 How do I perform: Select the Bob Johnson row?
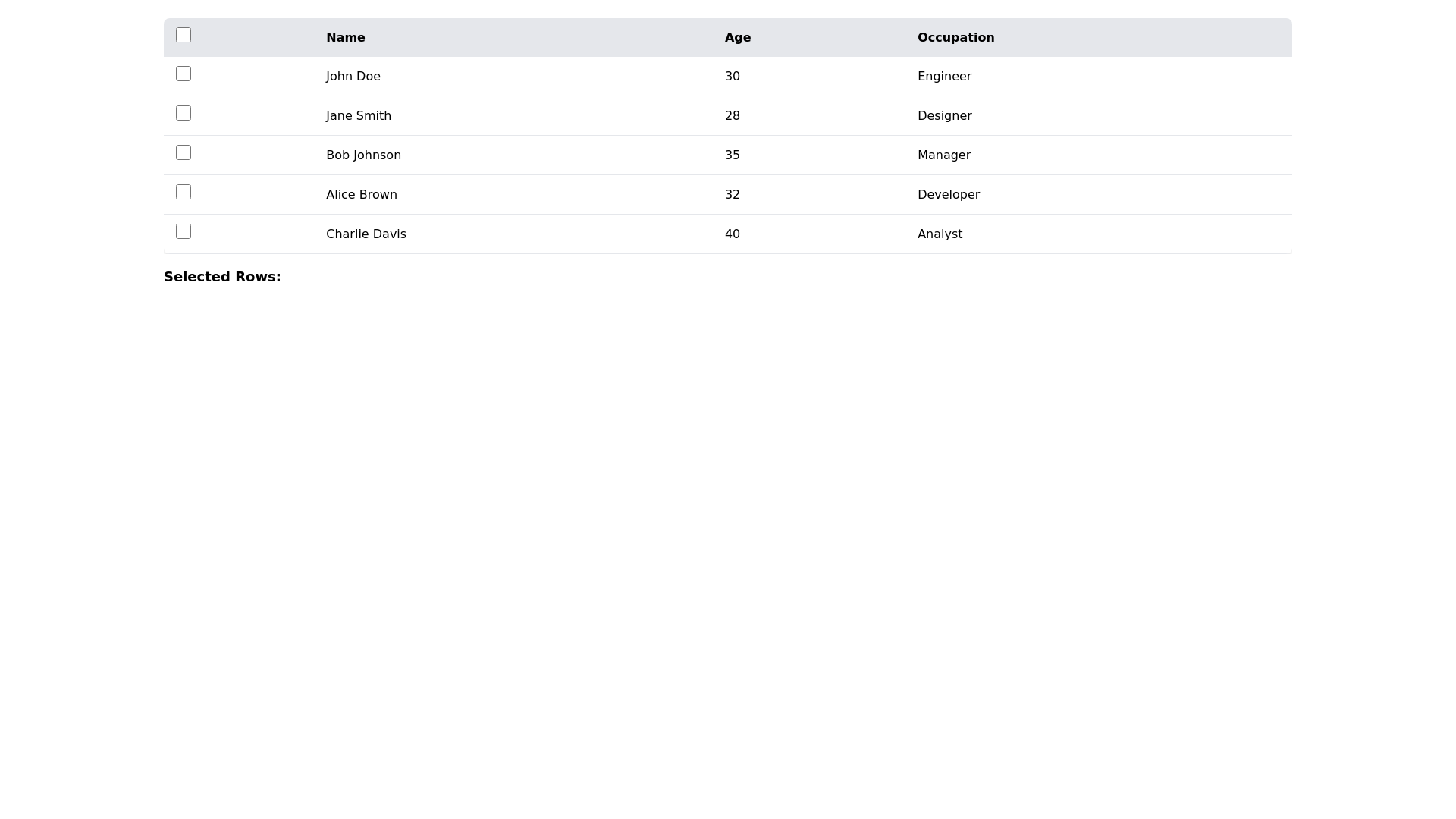[363, 155]
